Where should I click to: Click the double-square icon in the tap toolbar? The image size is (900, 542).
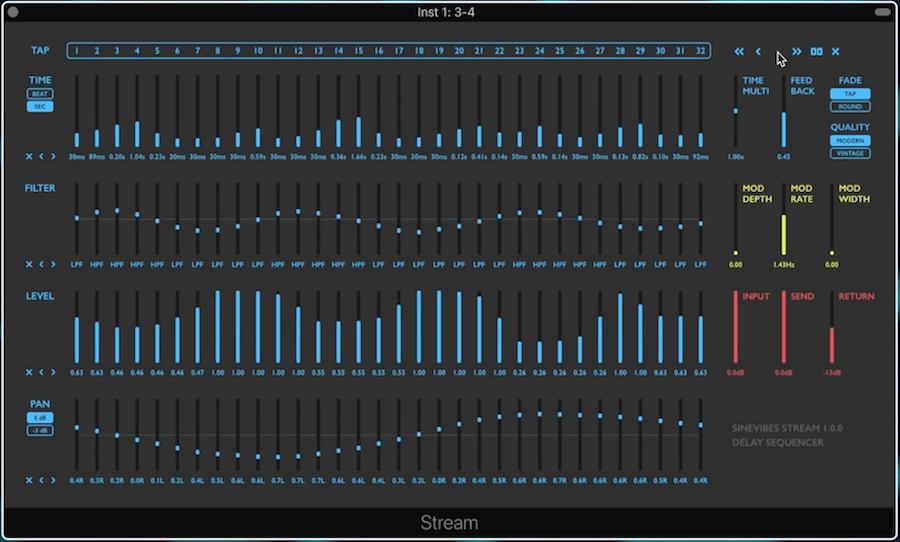[x=816, y=51]
